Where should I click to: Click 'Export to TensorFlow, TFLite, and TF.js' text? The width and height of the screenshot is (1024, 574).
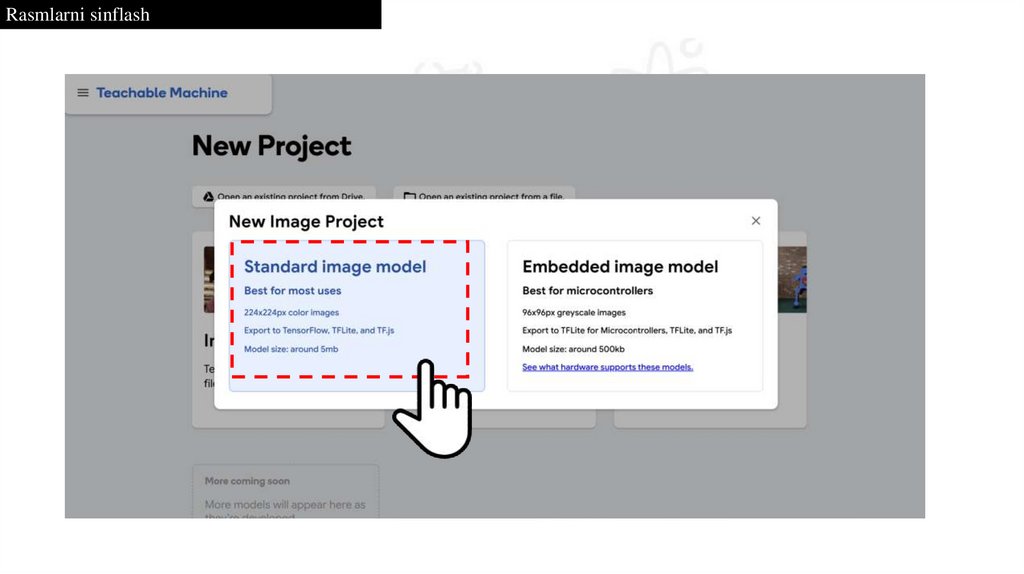[319, 330]
